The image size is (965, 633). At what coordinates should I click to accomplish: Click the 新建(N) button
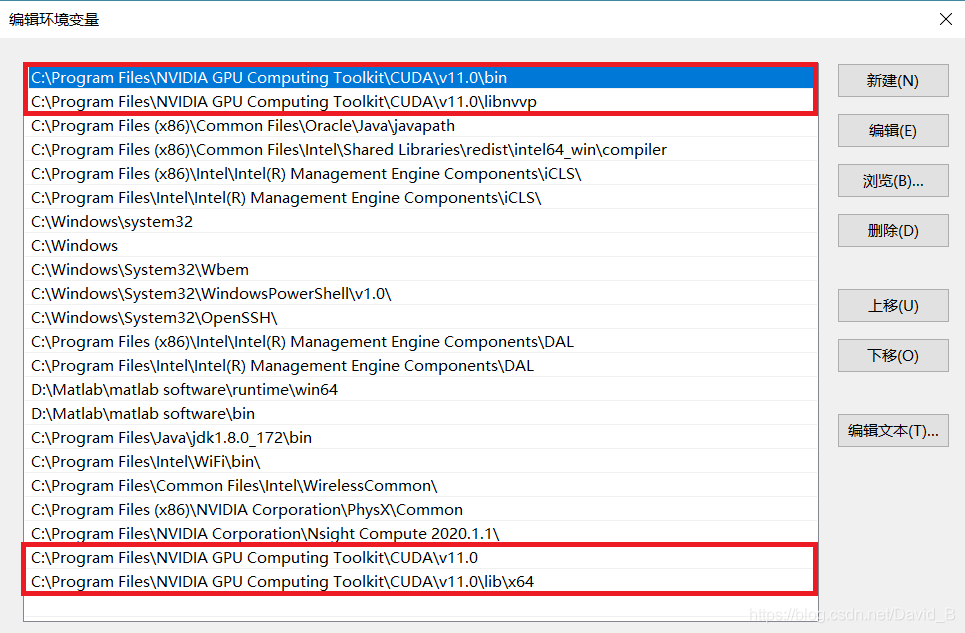[x=893, y=81]
